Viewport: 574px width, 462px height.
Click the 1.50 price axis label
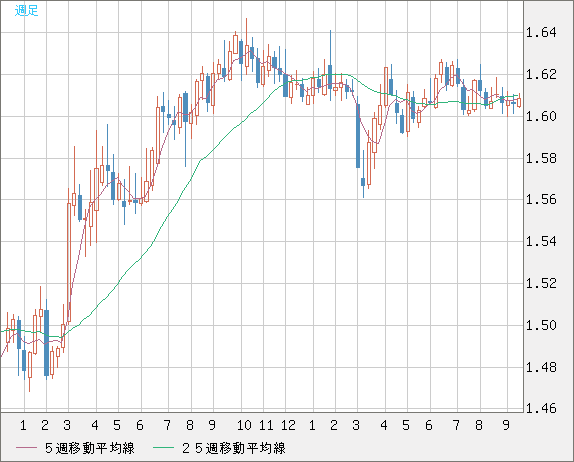(x=541, y=325)
